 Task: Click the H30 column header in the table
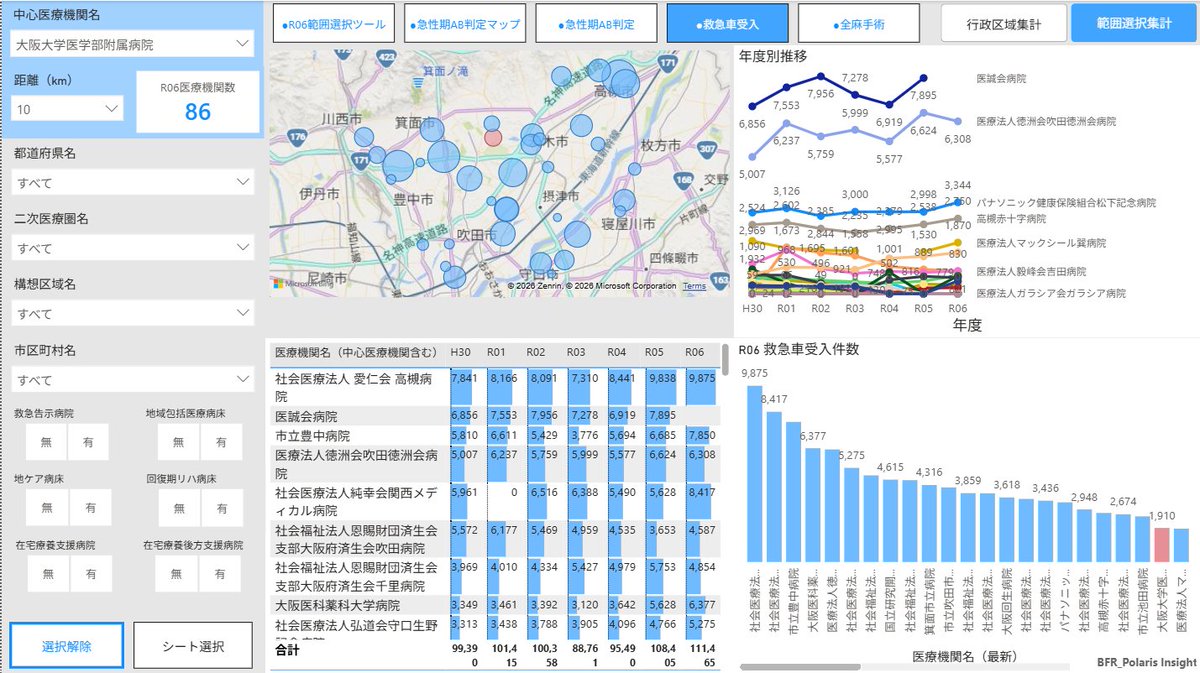pyautogui.click(x=461, y=352)
